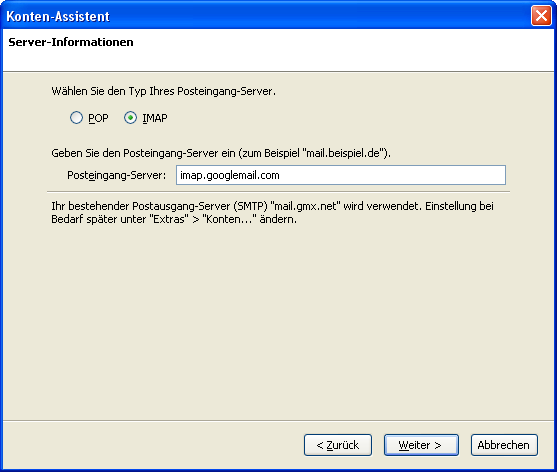This screenshot has height=472, width=557.
Task: Click the imap.googlemail.com text in the field
Action: click(230, 175)
